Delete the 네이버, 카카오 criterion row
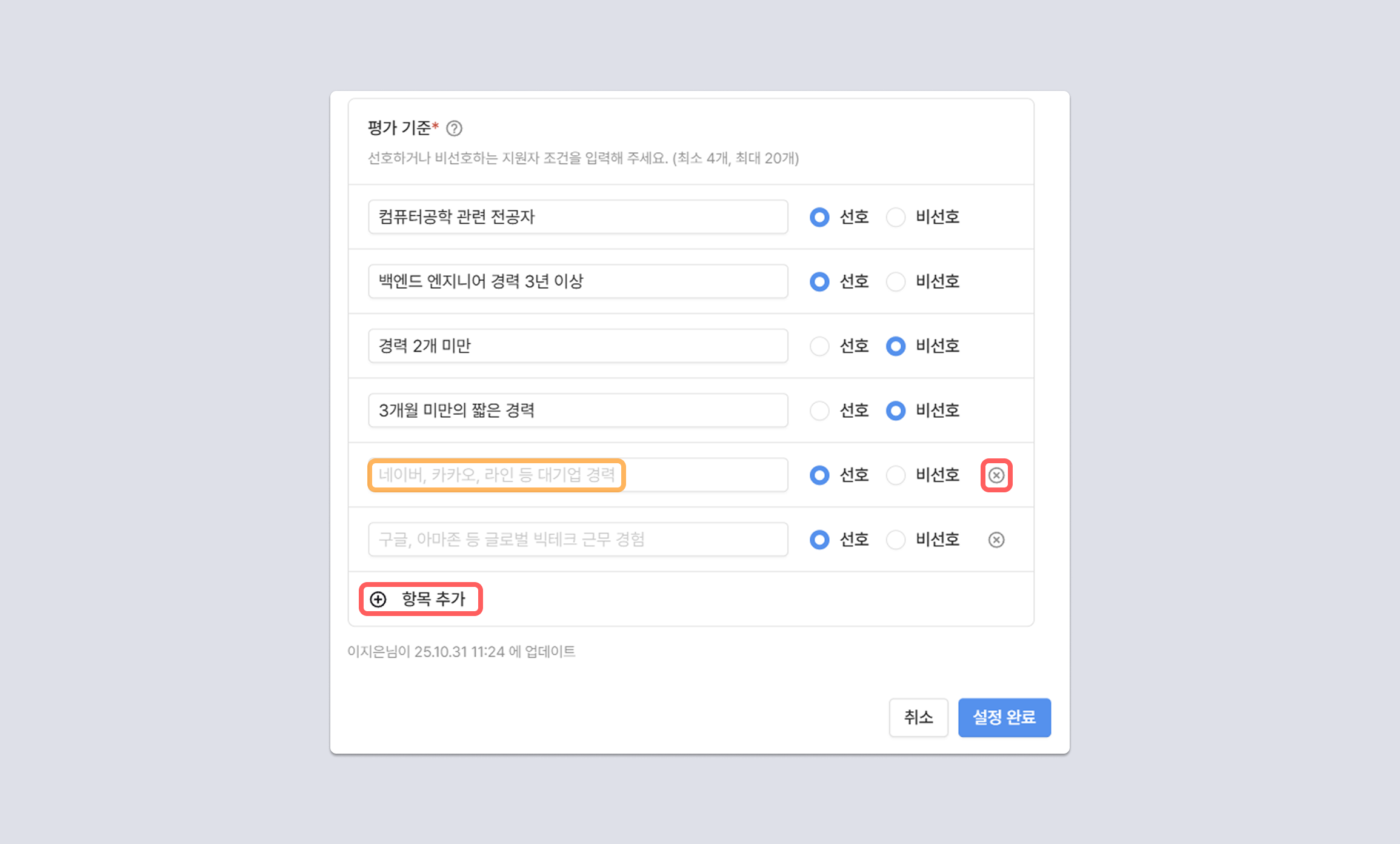 coord(996,475)
